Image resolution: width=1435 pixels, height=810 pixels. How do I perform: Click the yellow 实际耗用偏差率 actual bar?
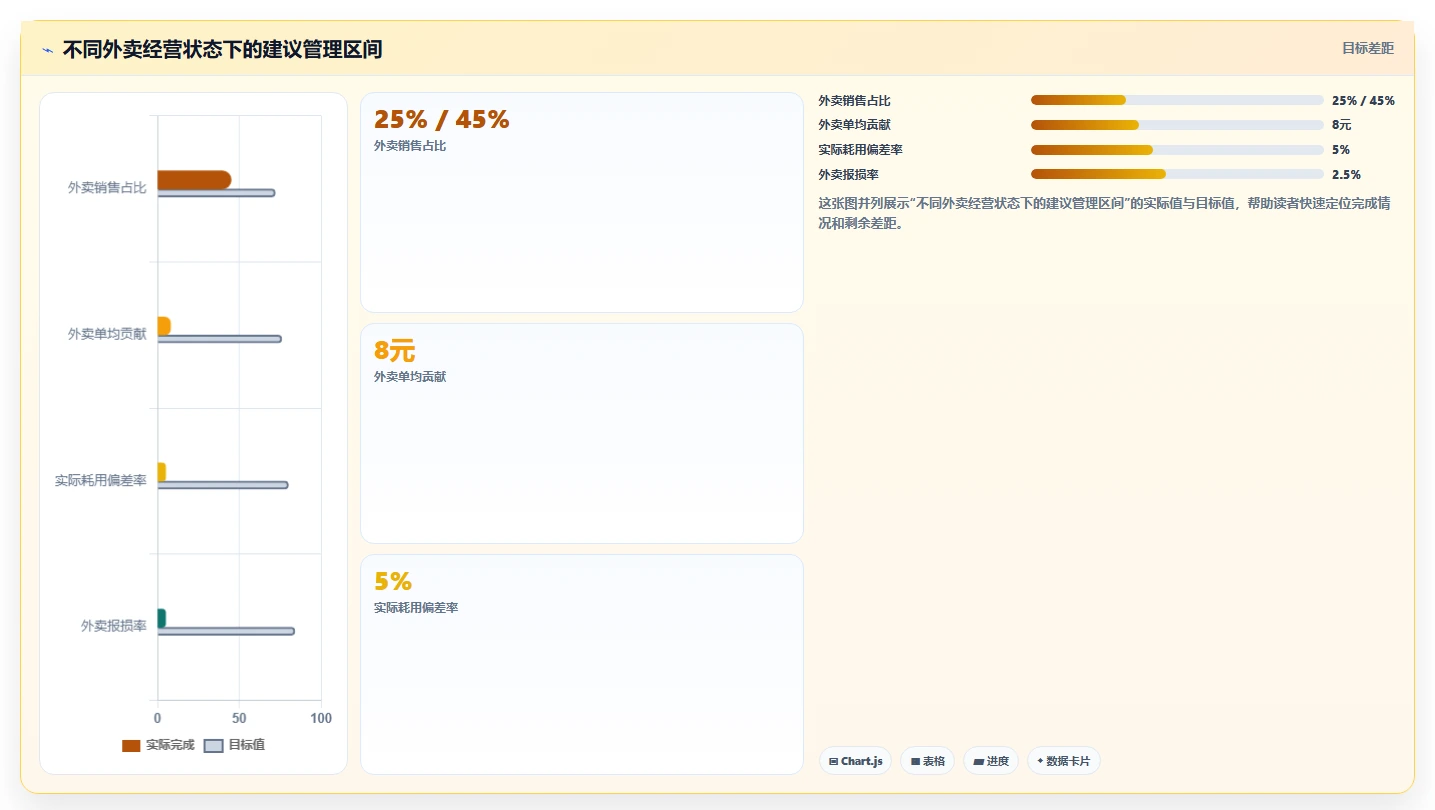[x=161, y=472]
